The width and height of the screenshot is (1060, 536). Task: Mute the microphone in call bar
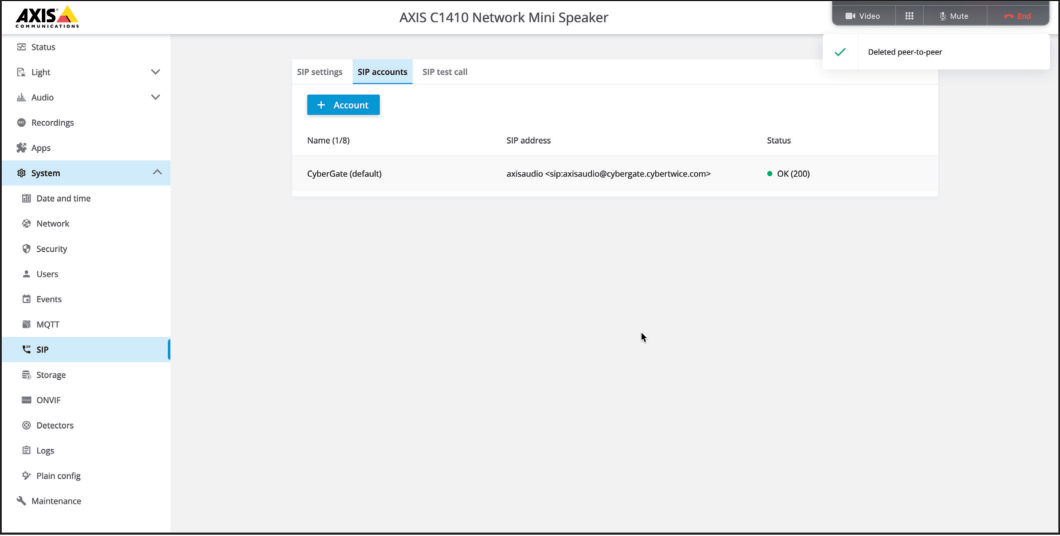(x=954, y=16)
